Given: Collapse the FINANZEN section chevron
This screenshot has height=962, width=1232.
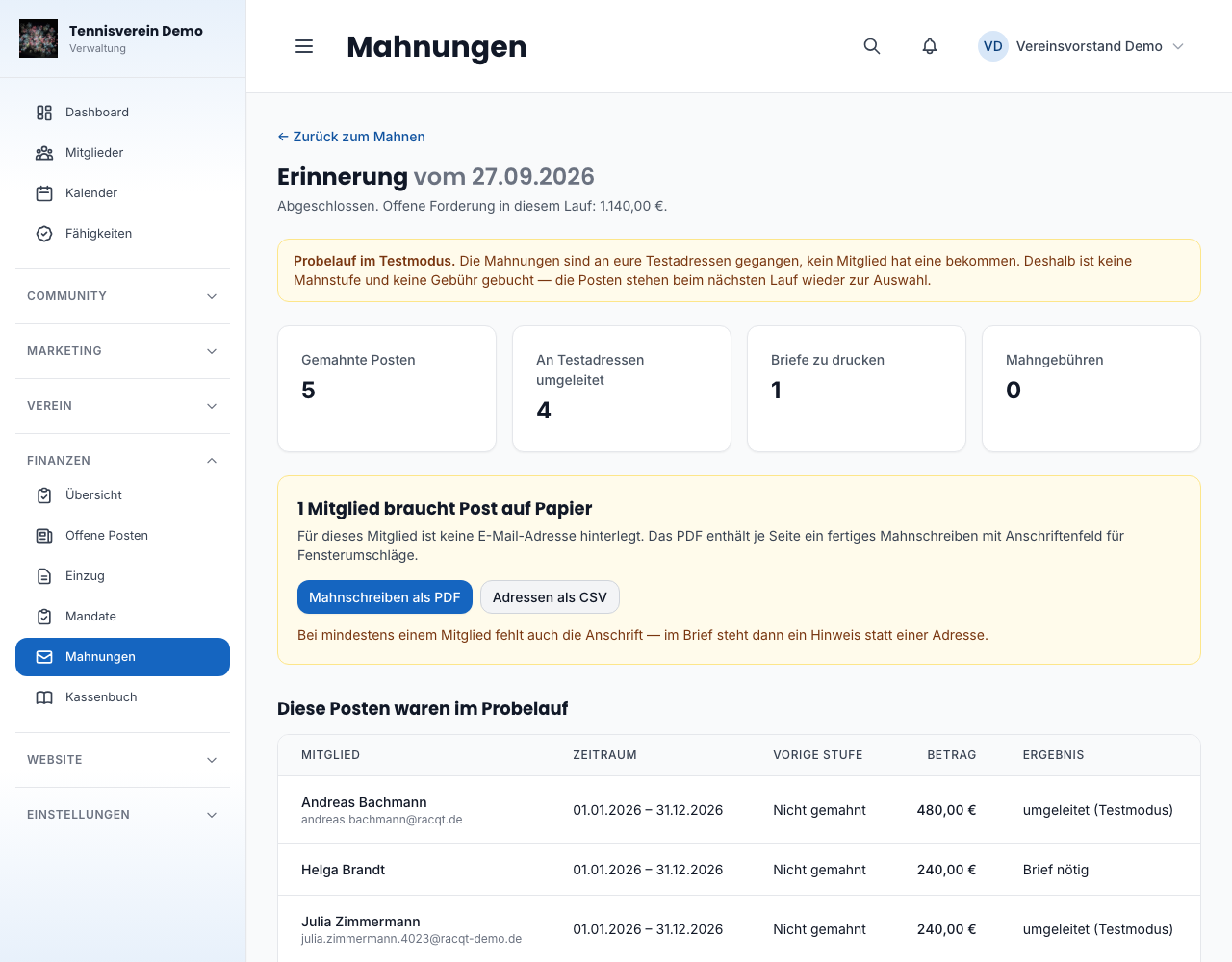Looking at the screenshot, I should coord(212,461).
